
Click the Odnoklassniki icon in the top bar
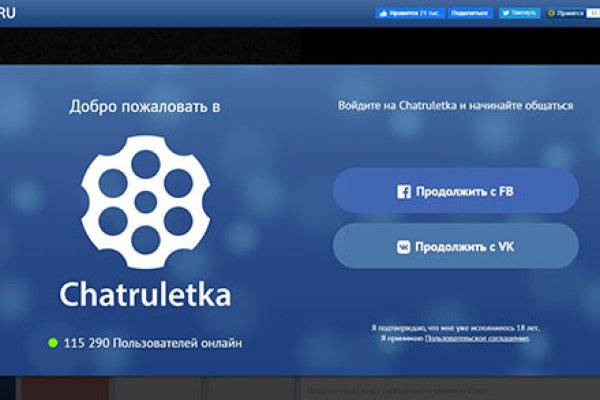[x=552, y=14]
